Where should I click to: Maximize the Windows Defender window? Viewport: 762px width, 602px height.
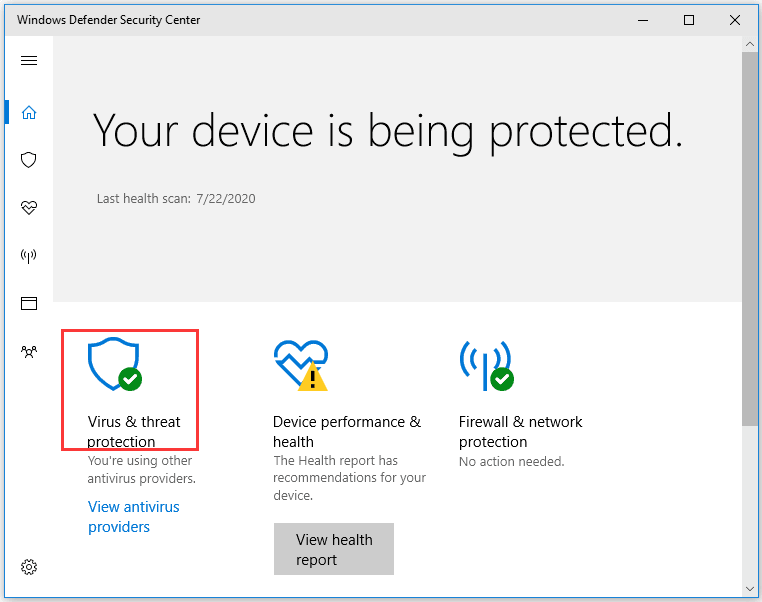[x=689, y=20]
